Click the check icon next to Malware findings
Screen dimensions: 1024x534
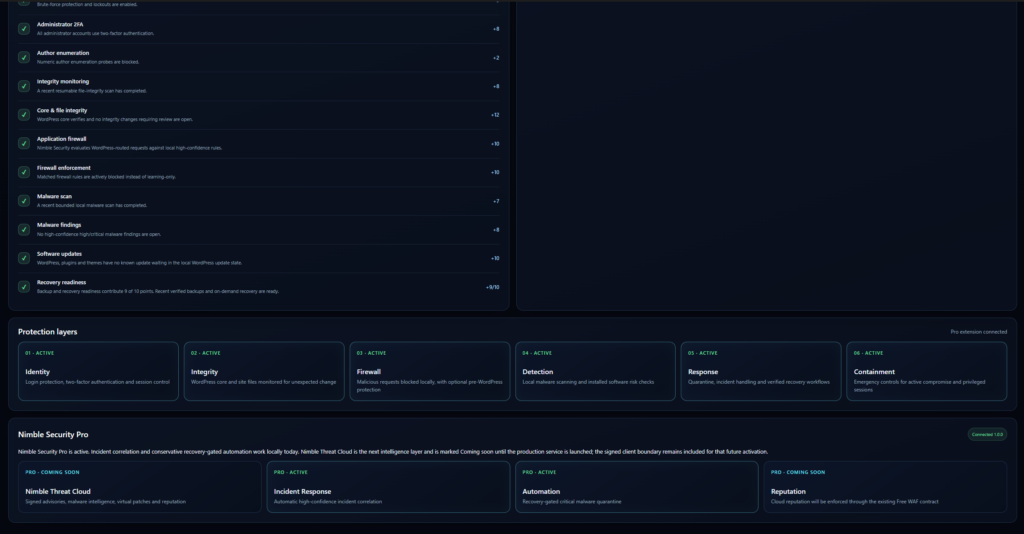[x=24, y=230]
